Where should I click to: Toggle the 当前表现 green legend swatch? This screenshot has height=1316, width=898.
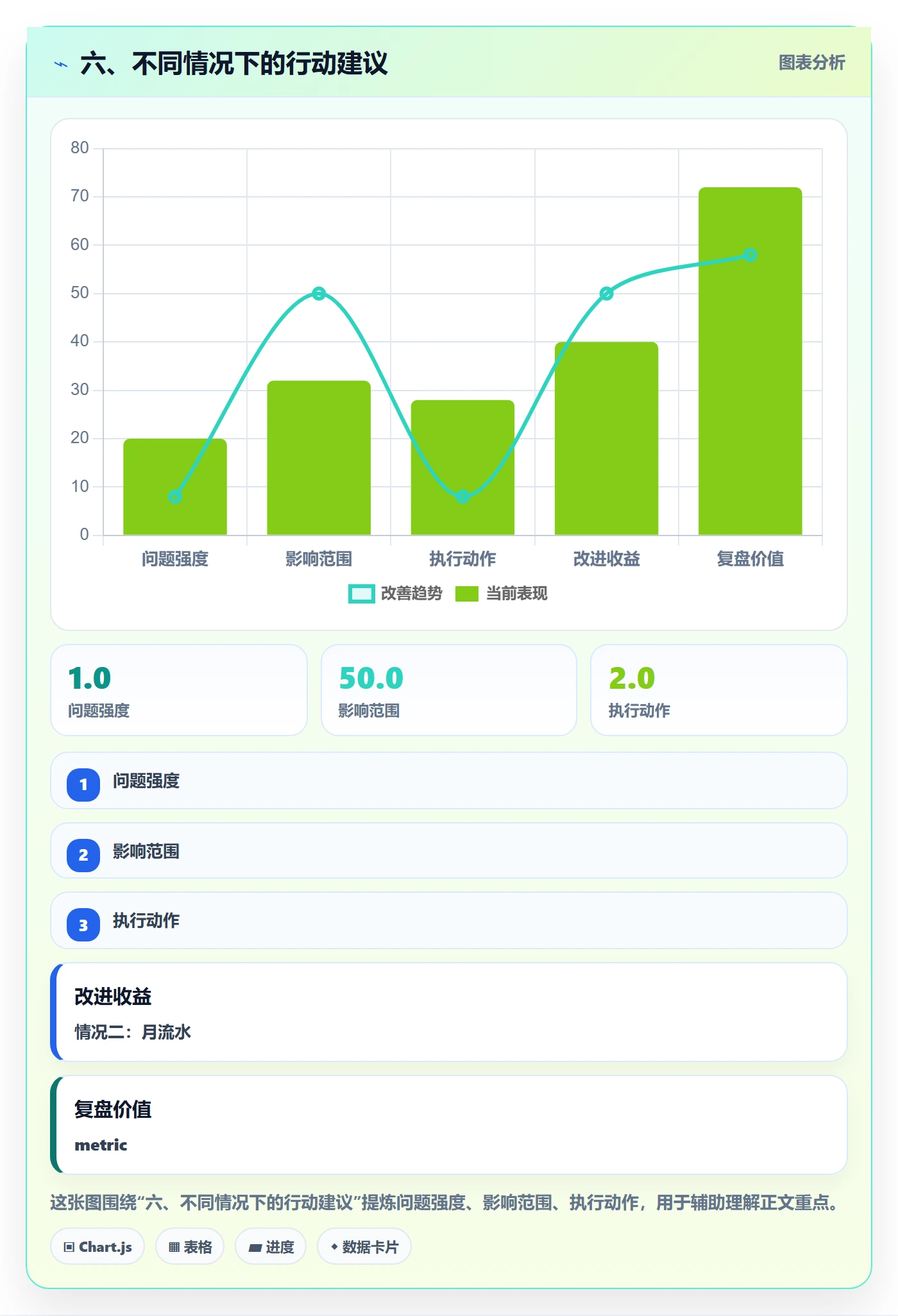(467, 594)
